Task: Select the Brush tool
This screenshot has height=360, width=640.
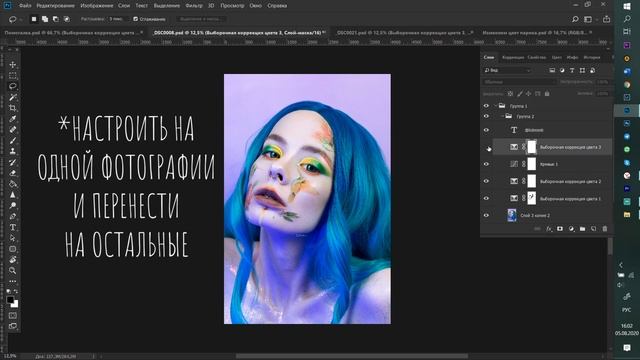Action: 13,140
